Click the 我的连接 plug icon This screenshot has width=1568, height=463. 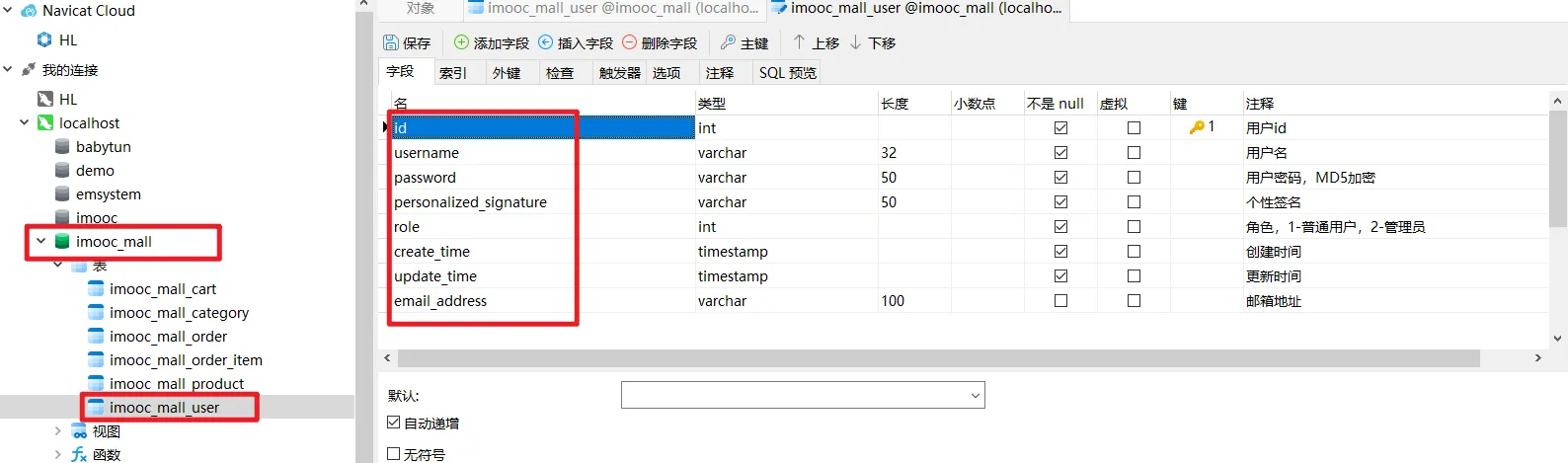tap(29, 70)
